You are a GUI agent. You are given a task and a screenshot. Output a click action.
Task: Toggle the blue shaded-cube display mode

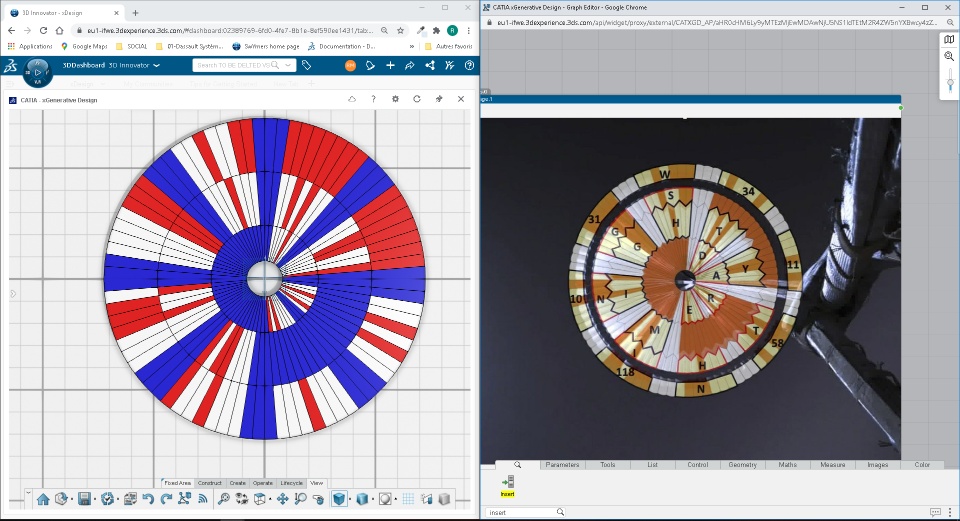339,499
